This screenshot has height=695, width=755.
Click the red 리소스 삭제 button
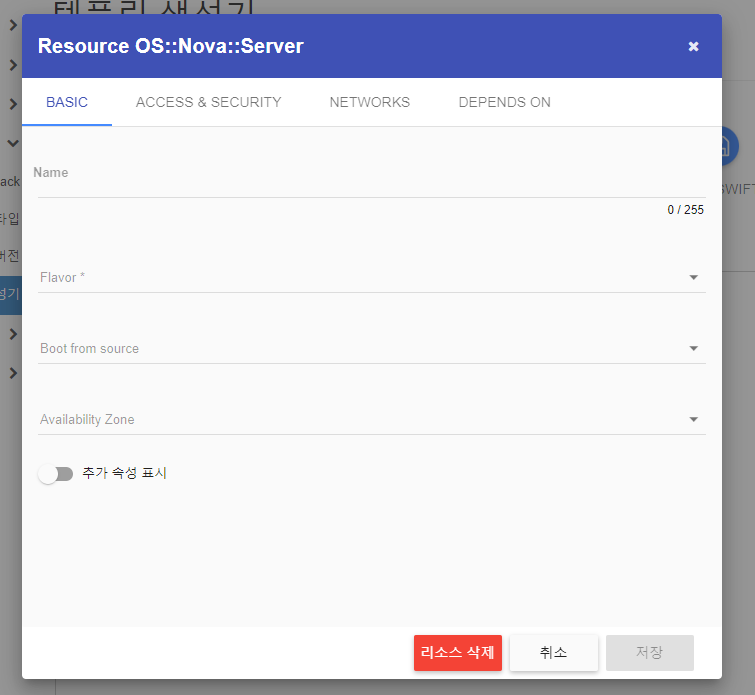point(457,653)
